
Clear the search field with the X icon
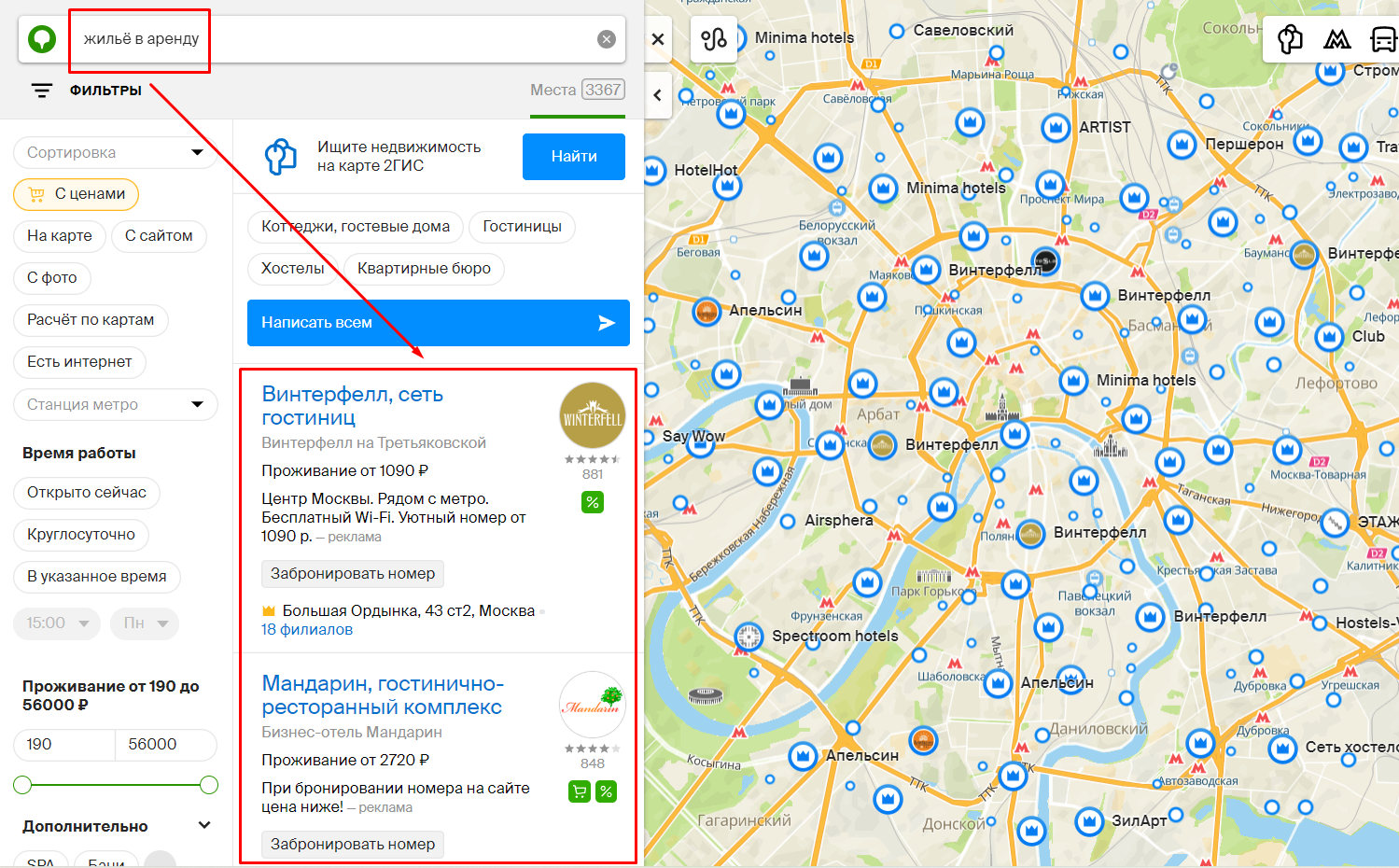coord(607,39)
